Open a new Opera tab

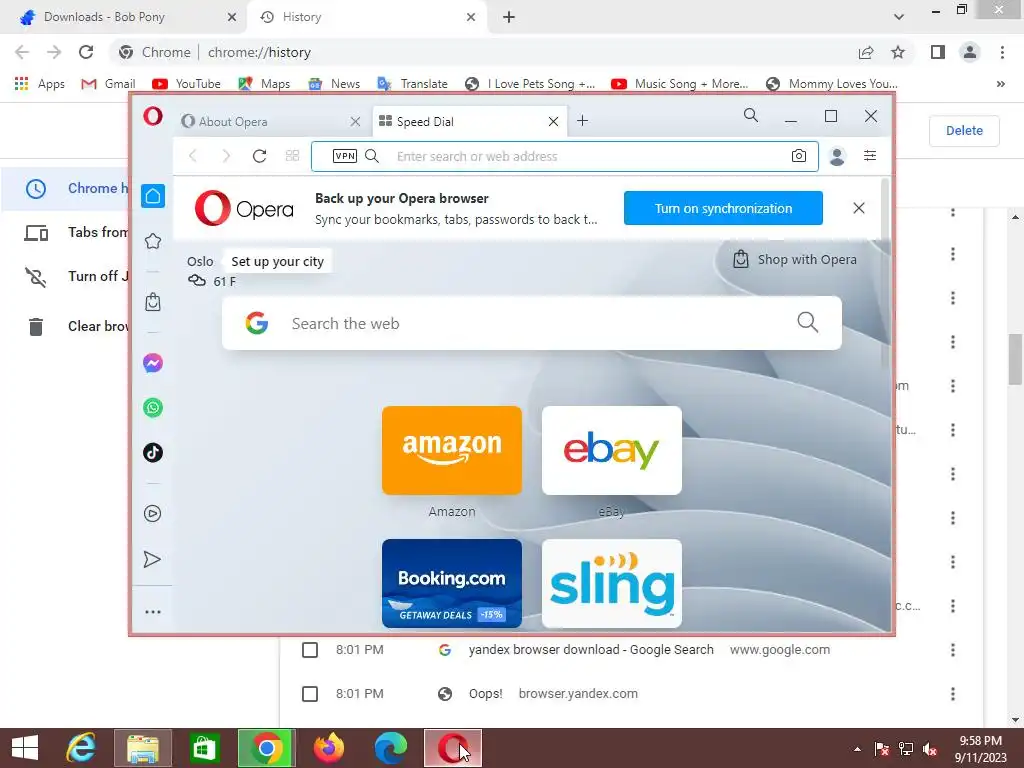click(583, 121)
